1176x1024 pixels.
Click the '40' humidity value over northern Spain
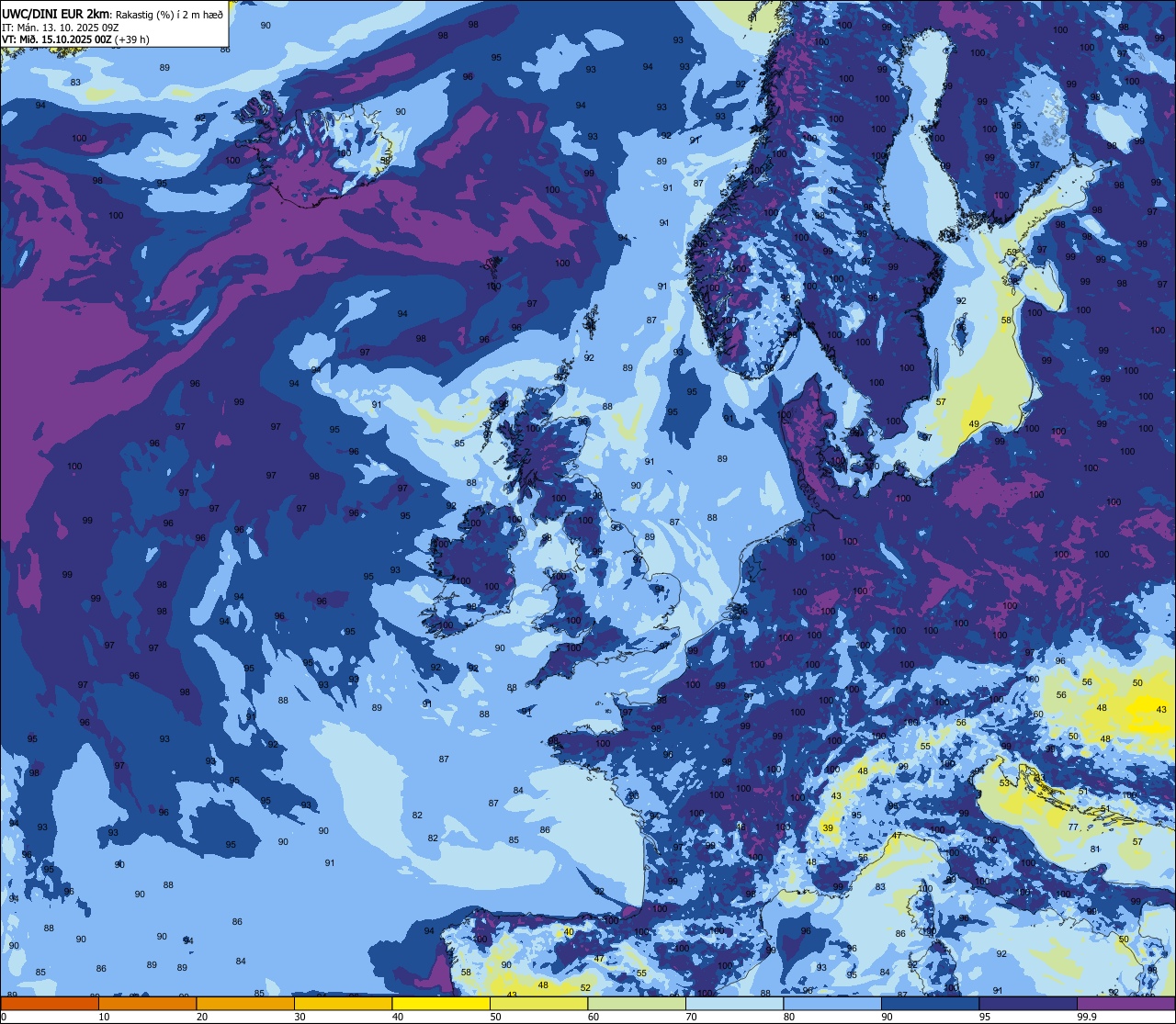pyautogui.click(x=569, y=932)
